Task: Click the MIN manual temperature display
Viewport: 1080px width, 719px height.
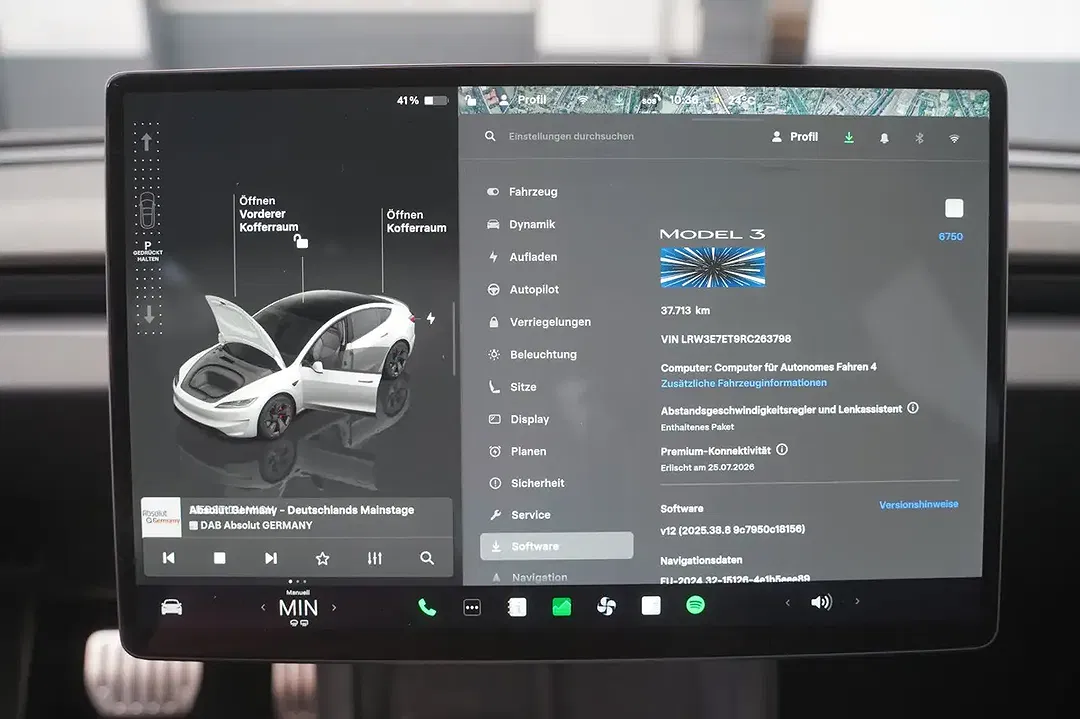Action: point(298,607)
